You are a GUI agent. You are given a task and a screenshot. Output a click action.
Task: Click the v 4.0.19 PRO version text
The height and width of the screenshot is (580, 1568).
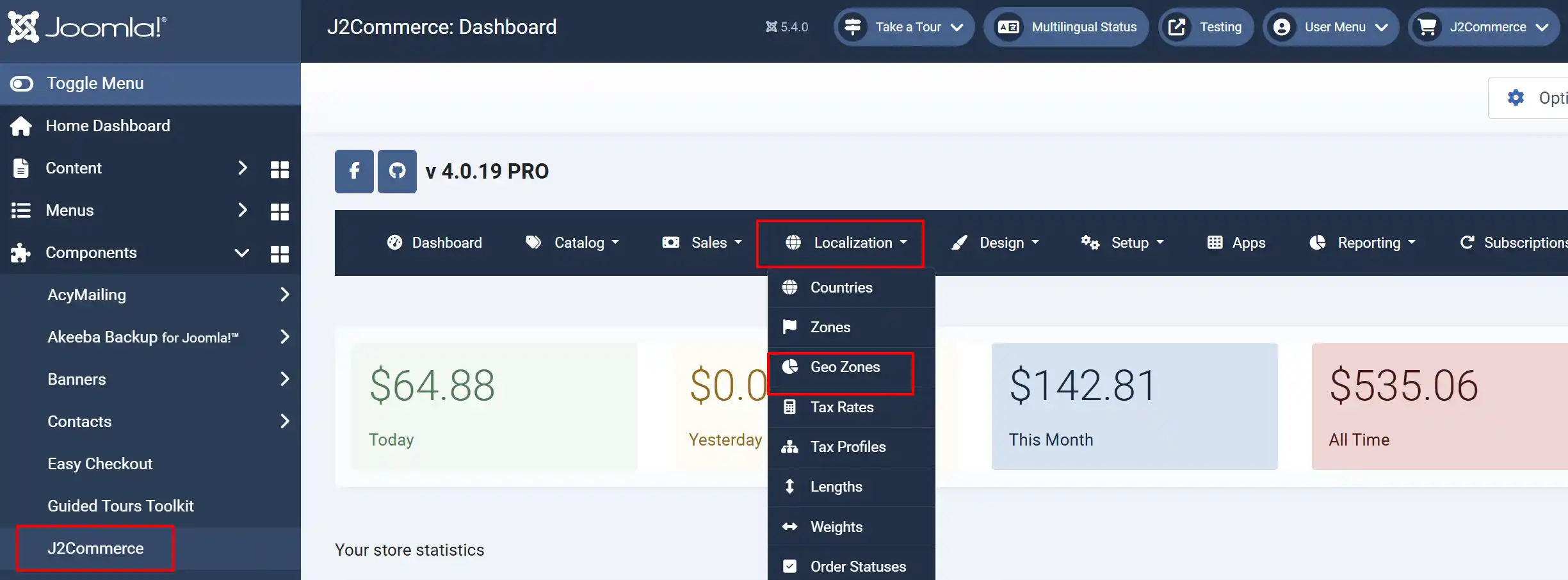[x=487, y=172]
